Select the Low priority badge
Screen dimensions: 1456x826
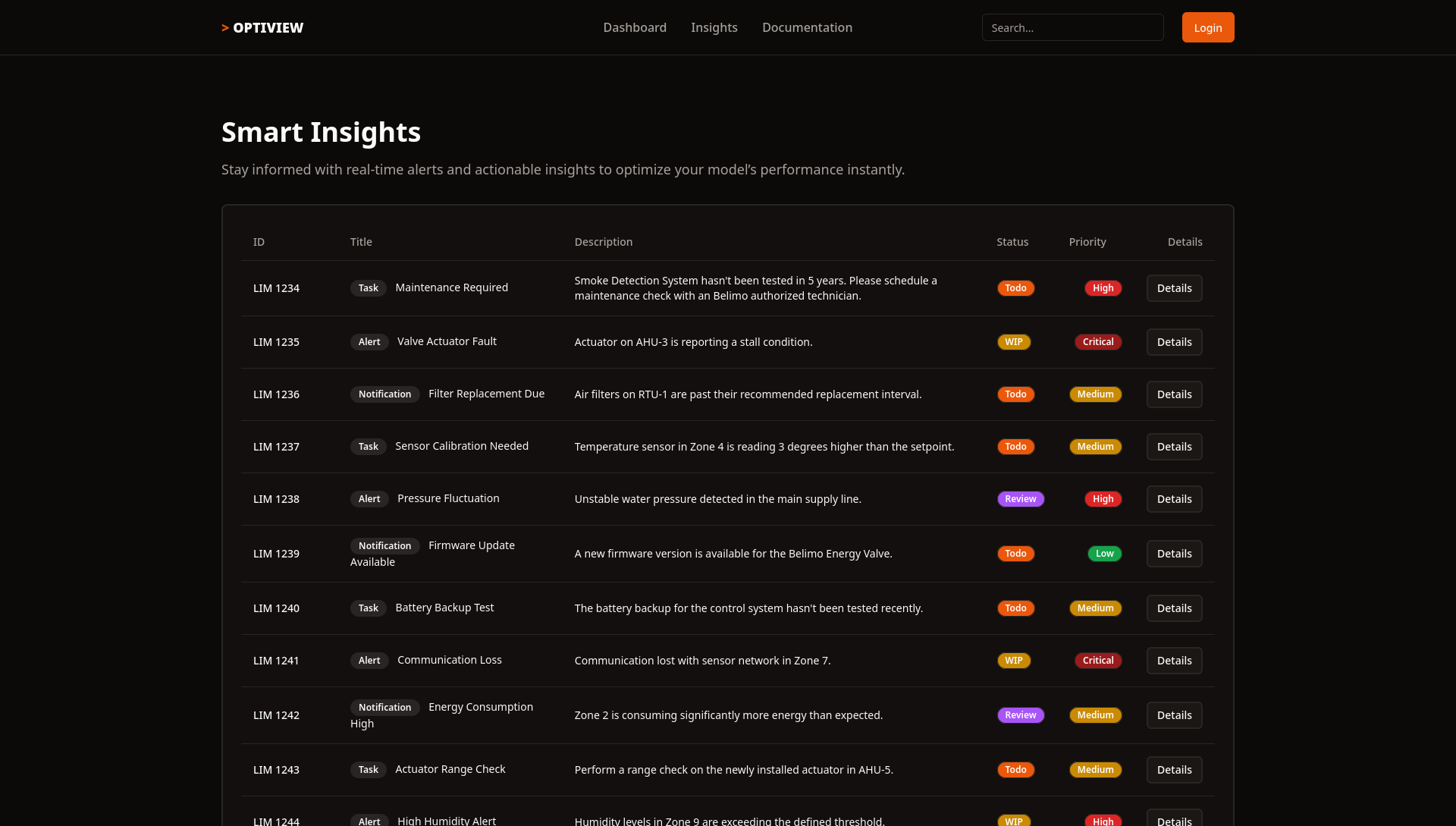coord(1104,554)
